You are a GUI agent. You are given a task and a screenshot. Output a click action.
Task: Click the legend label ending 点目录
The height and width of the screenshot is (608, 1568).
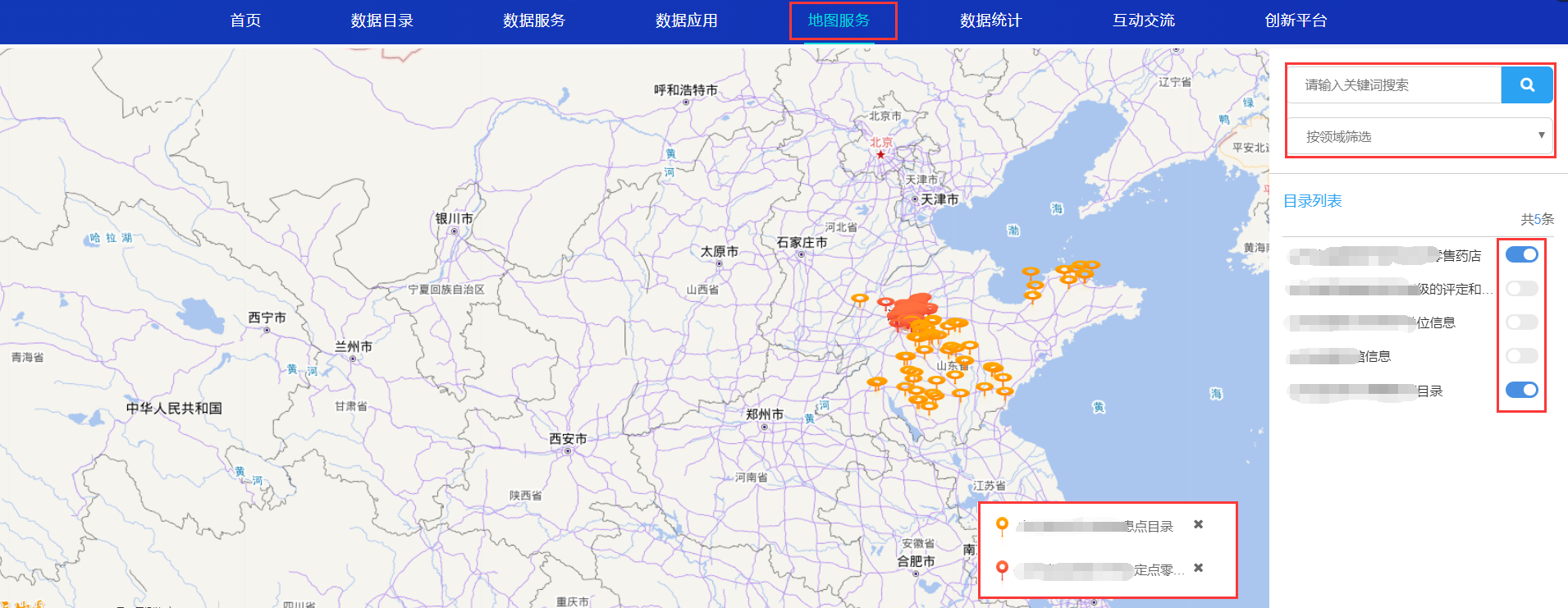(1096, 526)
